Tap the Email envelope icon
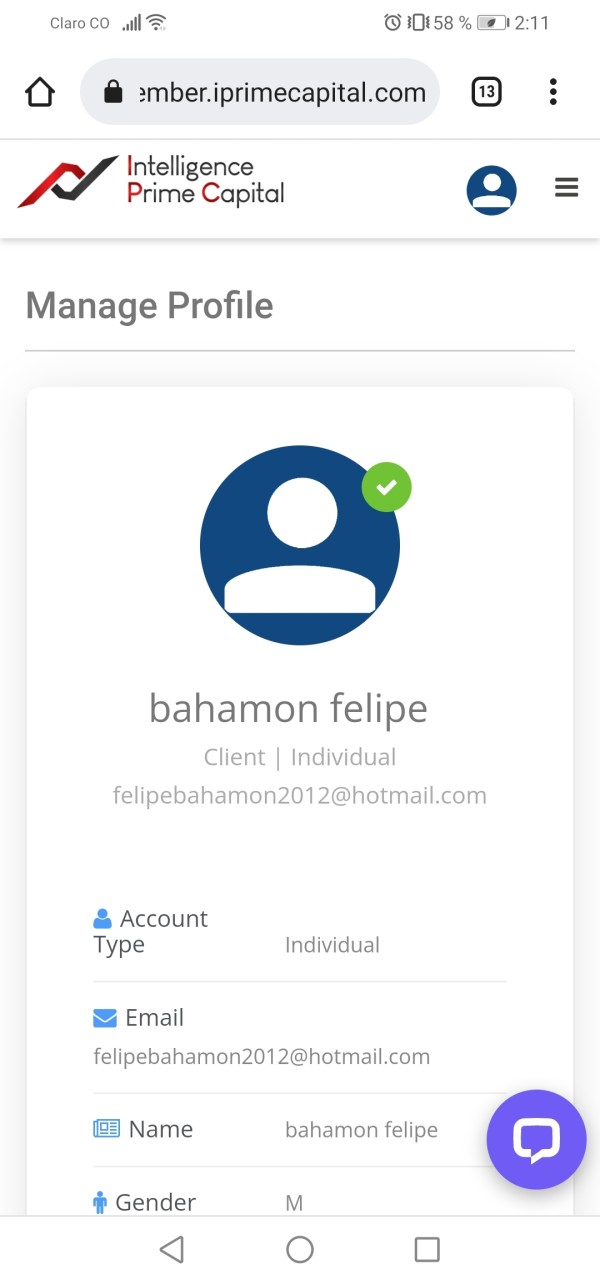 coord(105,1018)
